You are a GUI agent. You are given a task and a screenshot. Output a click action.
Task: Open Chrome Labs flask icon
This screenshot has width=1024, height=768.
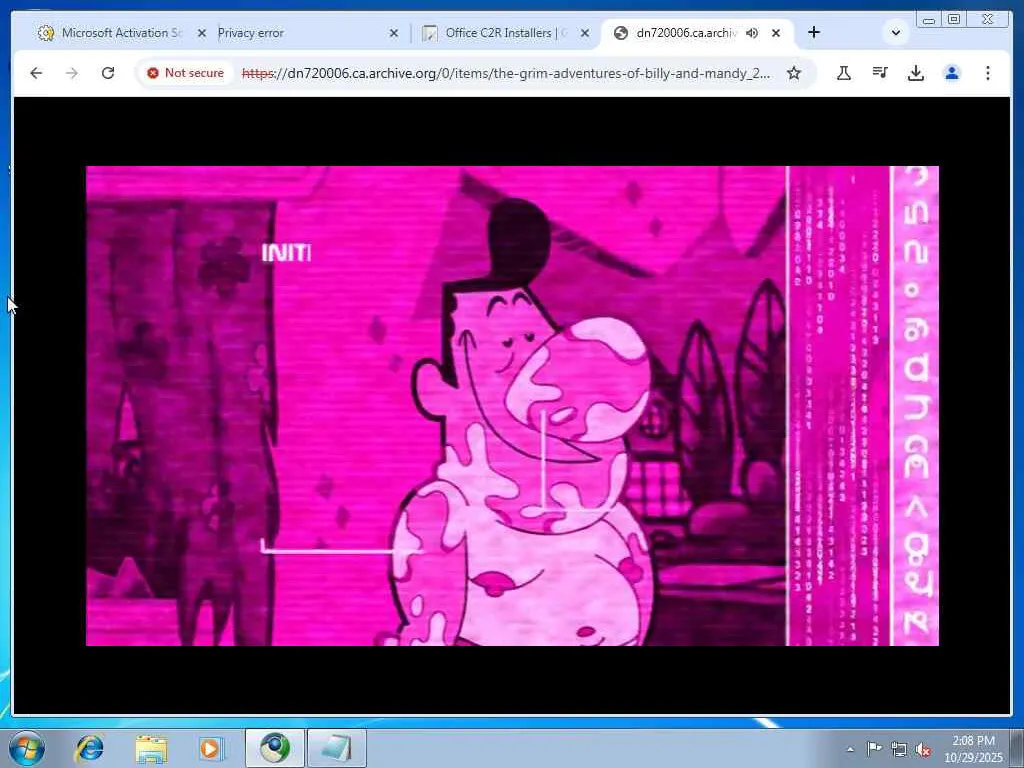[x=844, y=73]
